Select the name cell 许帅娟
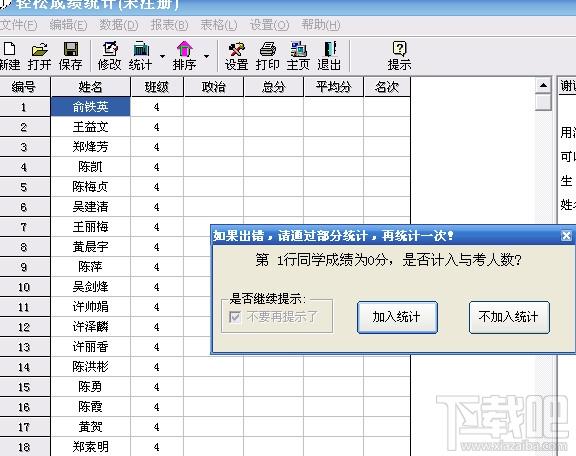 click(90, 307)
